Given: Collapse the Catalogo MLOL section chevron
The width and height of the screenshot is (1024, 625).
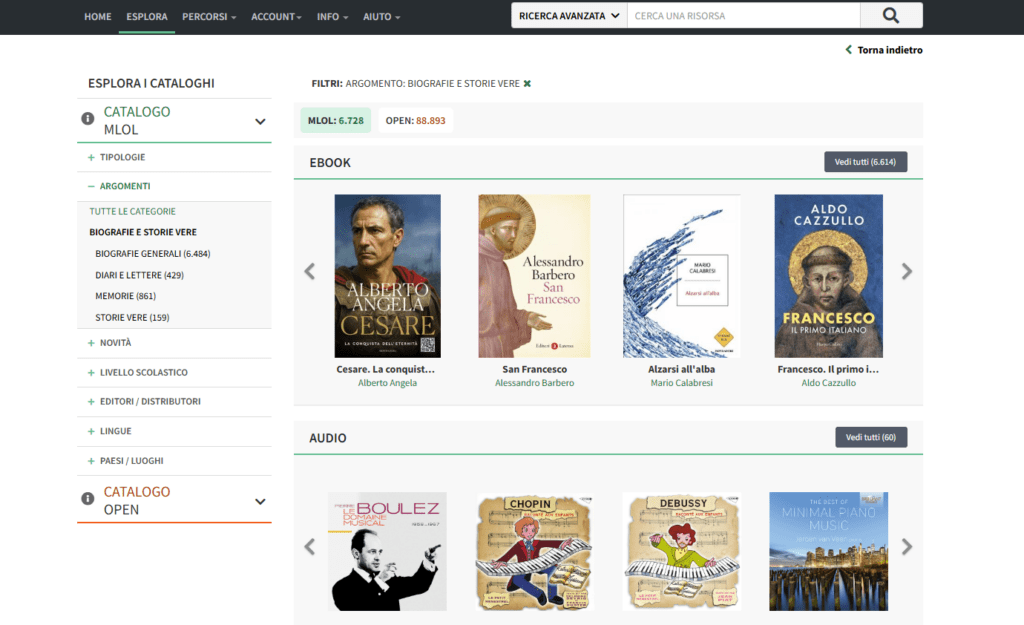Looking at the screenshot, I should click(x=260, y=121).
